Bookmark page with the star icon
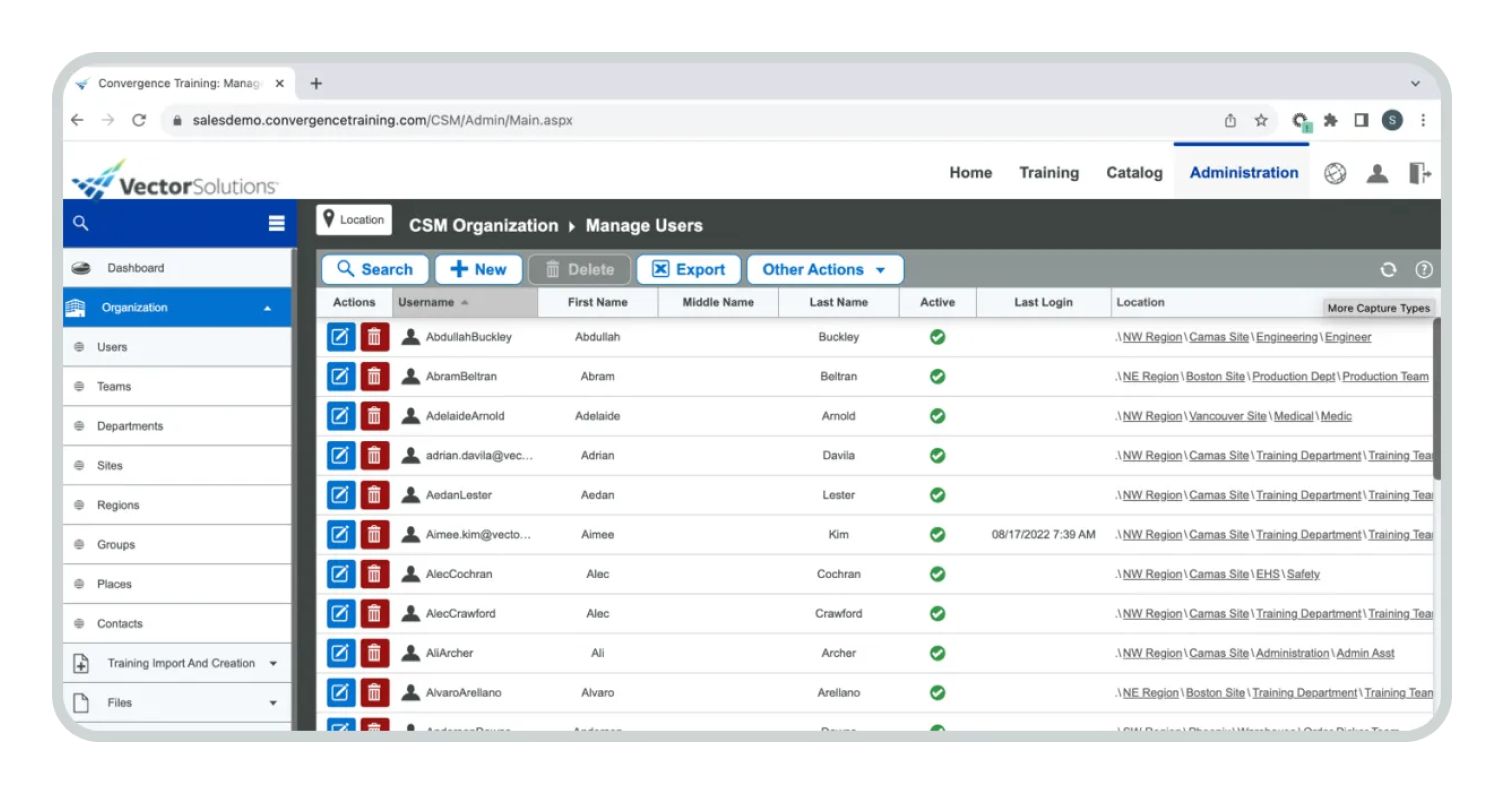 tap(1261, 120)
